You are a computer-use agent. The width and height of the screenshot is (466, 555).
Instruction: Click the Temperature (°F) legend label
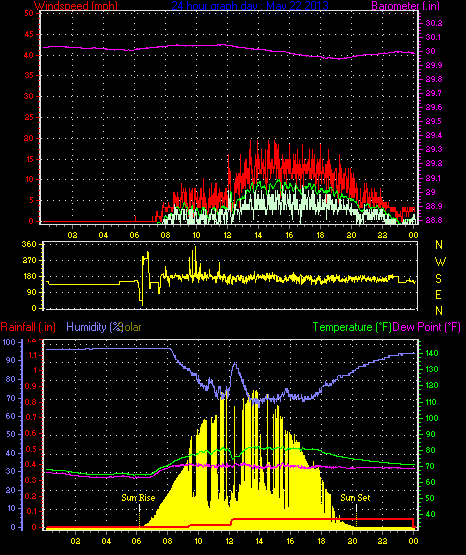pos(352,327)
